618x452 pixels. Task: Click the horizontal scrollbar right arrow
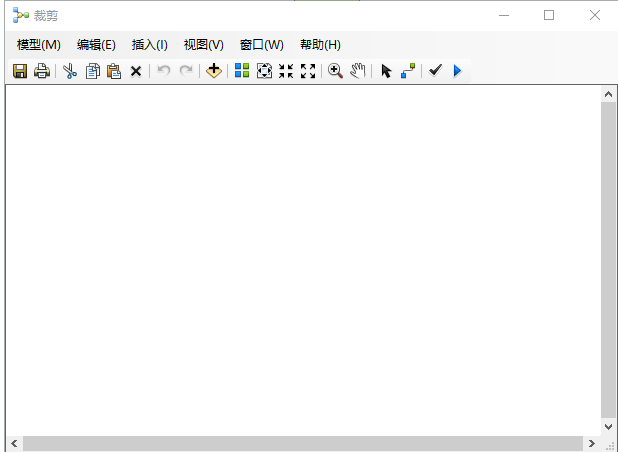point(592,443)
